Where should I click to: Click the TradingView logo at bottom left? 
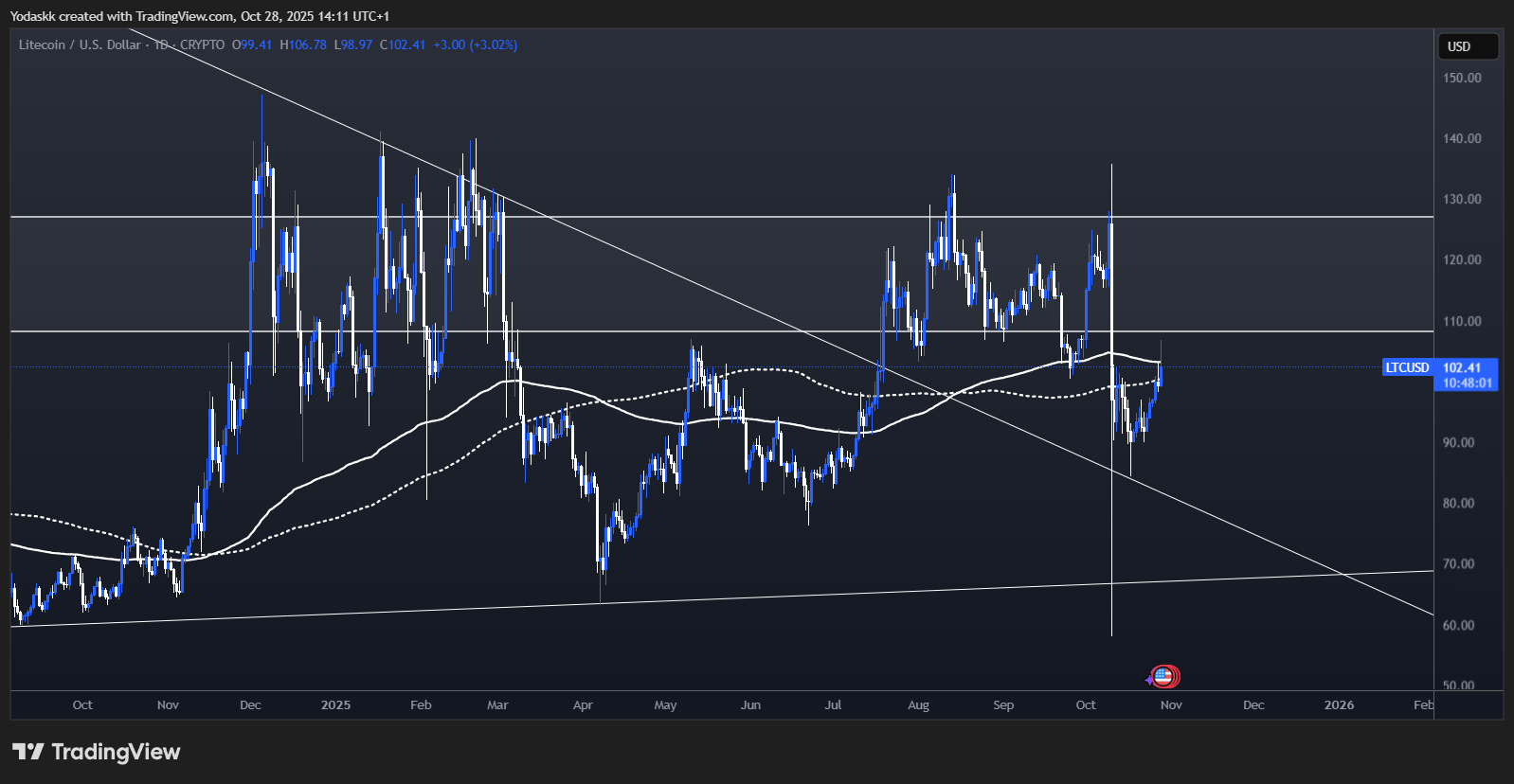coord(96,752)
